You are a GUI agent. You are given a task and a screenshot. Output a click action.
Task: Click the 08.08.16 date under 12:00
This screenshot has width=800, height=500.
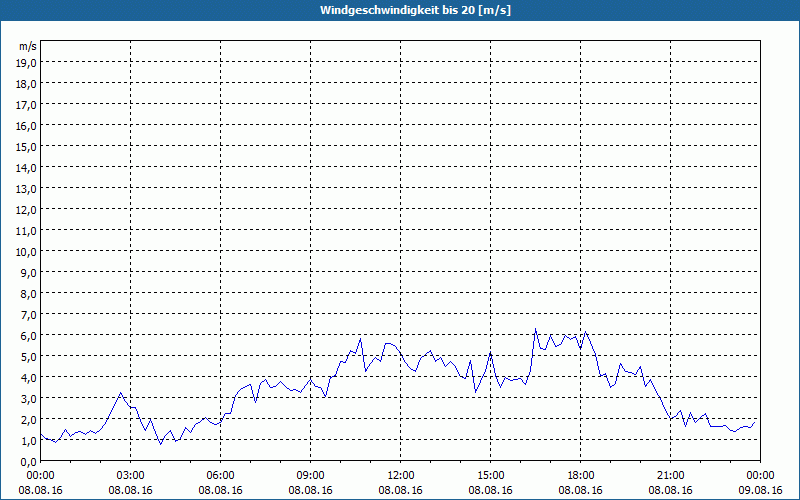coord(401,490)
